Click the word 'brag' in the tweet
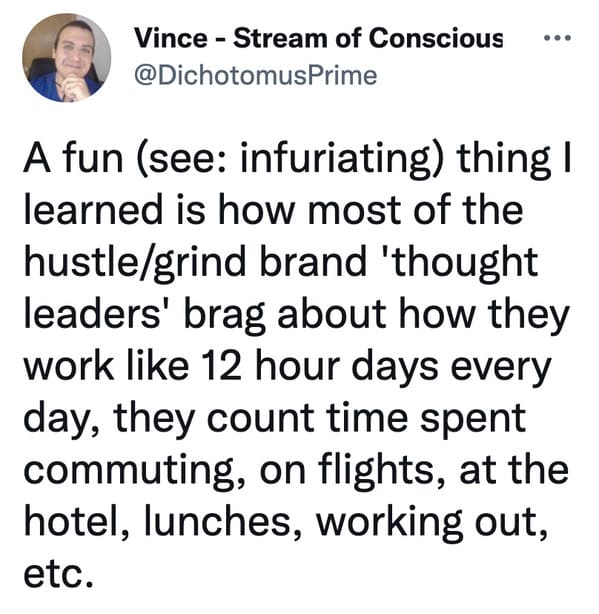The height and width of the screenshot is (614, 599). pos(226,316)
